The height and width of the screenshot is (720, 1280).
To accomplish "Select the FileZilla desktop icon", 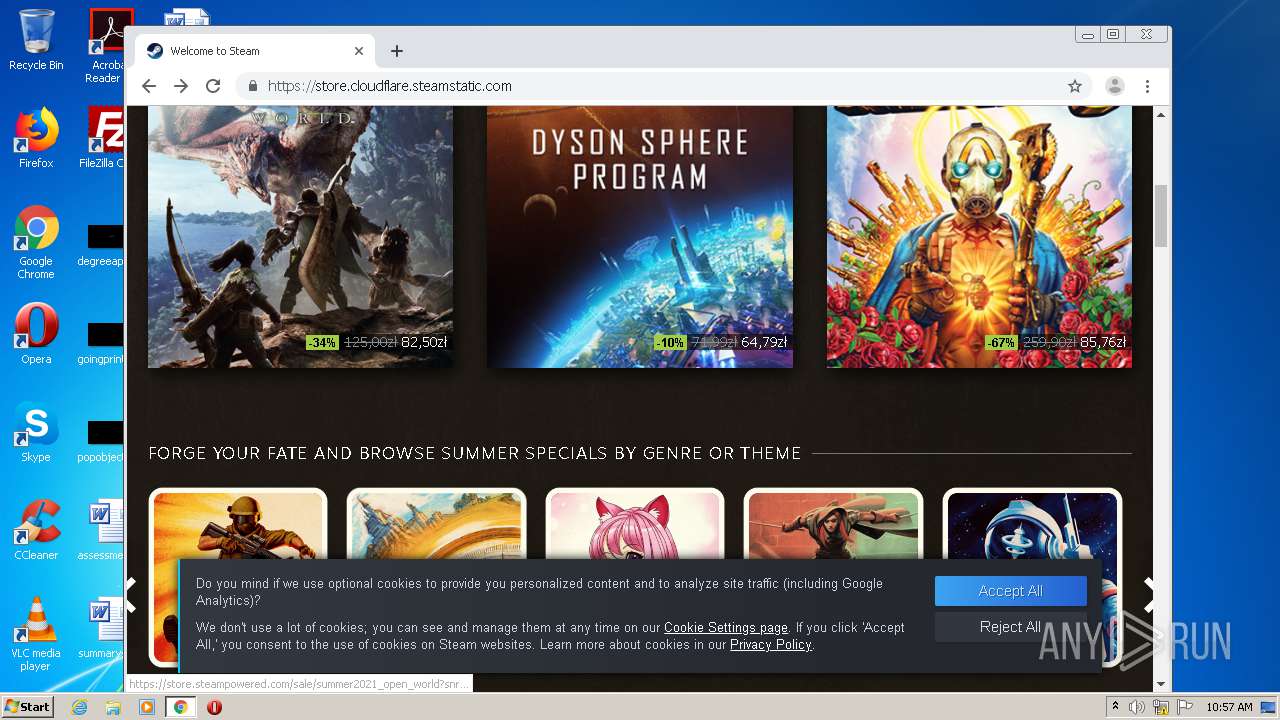I will tap(103, 138).
